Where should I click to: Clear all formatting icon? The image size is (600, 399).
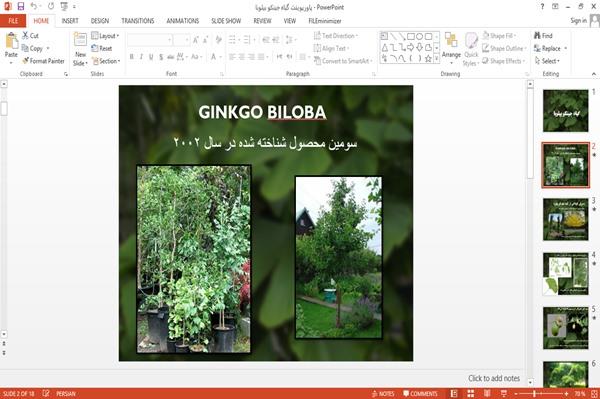coord(218,40)
